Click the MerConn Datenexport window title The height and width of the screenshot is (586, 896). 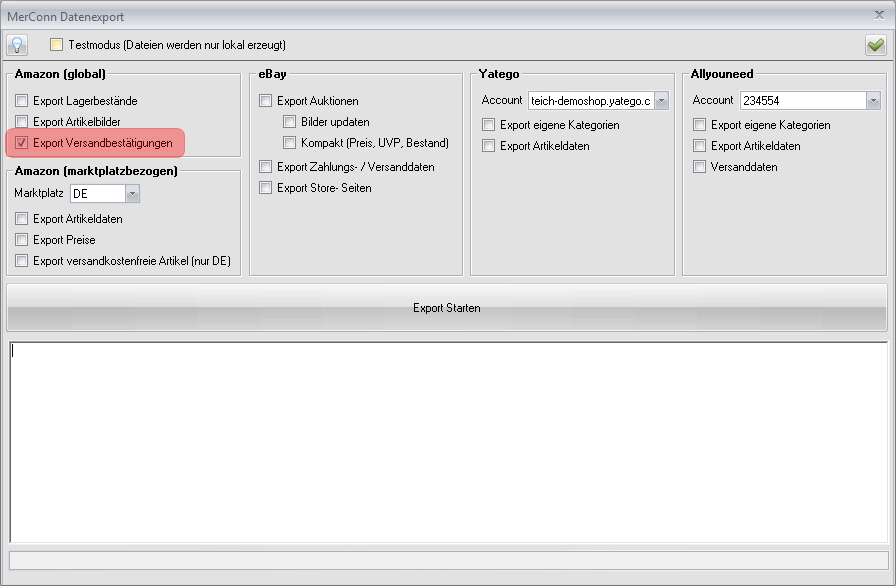tap(66, 17)
